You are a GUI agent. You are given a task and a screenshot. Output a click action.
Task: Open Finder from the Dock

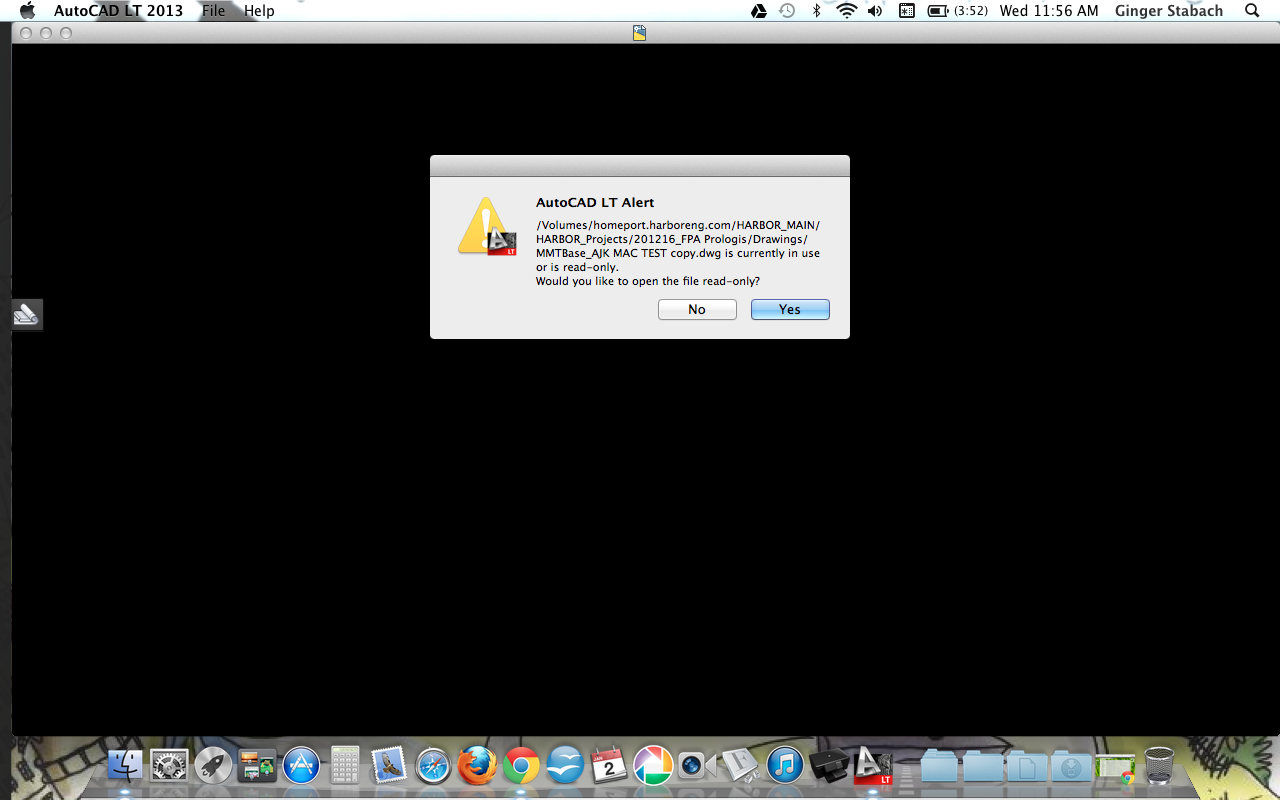[x=126, y=766]
